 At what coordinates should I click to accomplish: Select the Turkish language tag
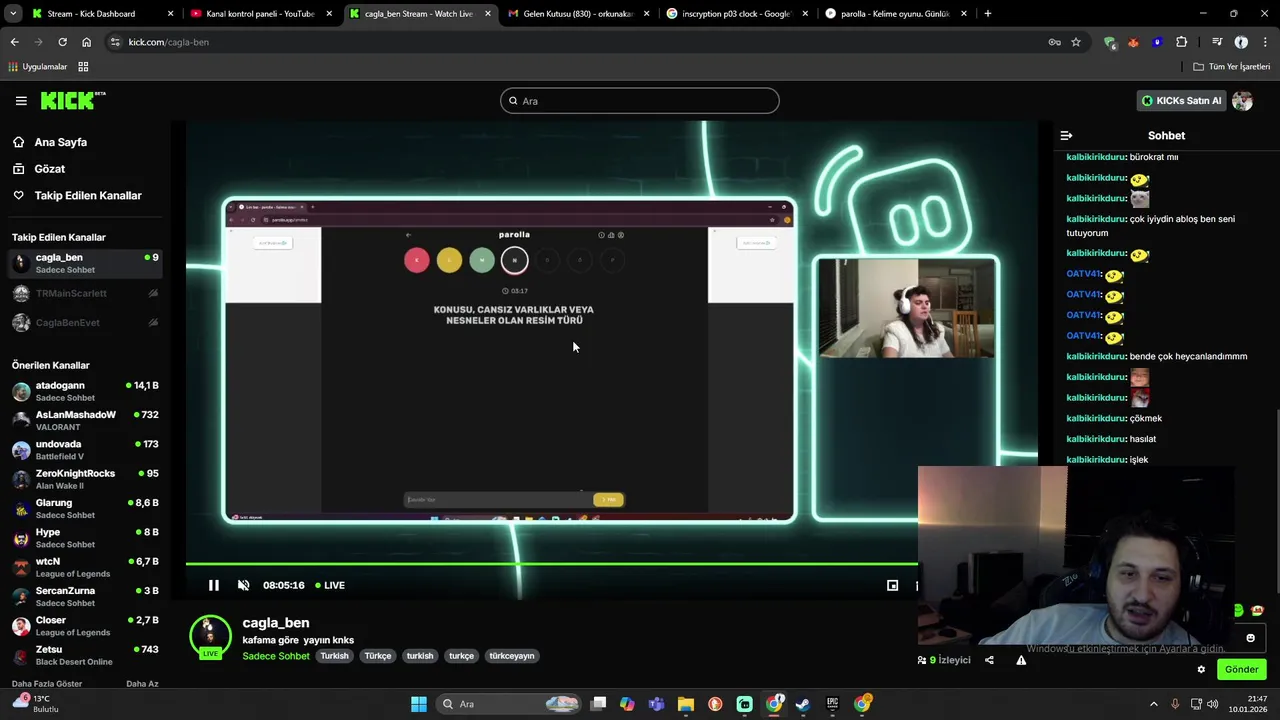click(334, 656)
